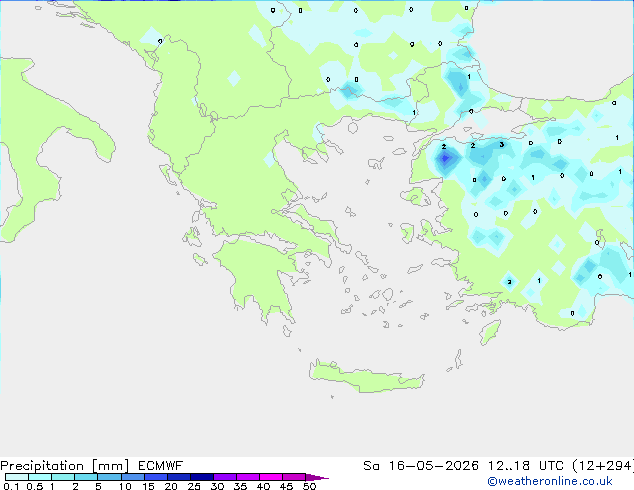Pick the legend swatch between 15 and 20
The height and width of the screenshot is (490, 634).
point(156,477)
